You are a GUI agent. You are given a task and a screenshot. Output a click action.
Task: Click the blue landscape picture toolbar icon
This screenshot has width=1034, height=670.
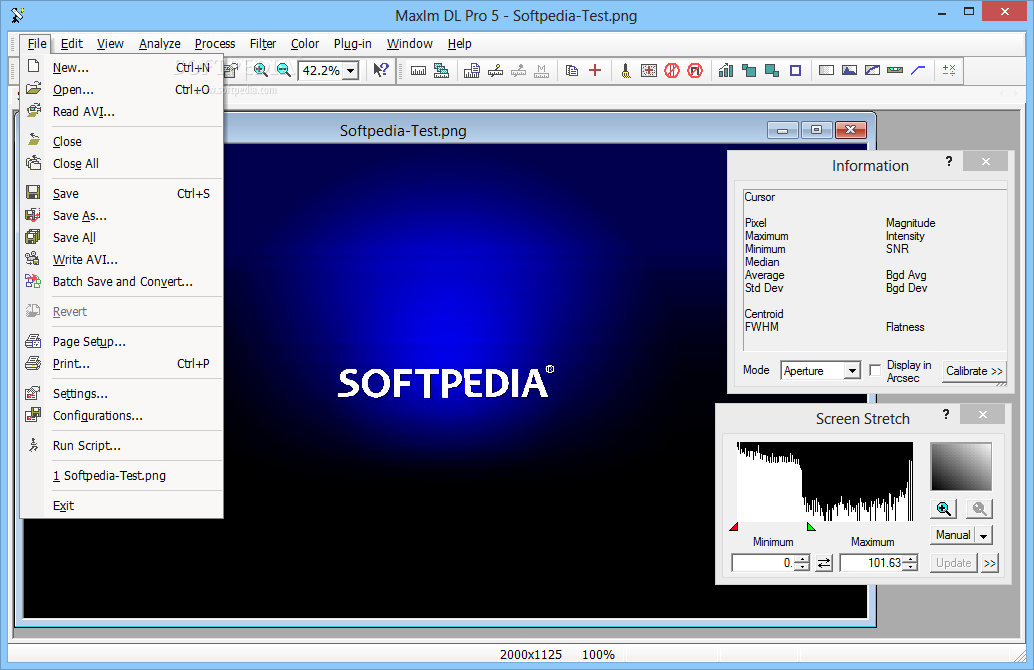(849, 70)
